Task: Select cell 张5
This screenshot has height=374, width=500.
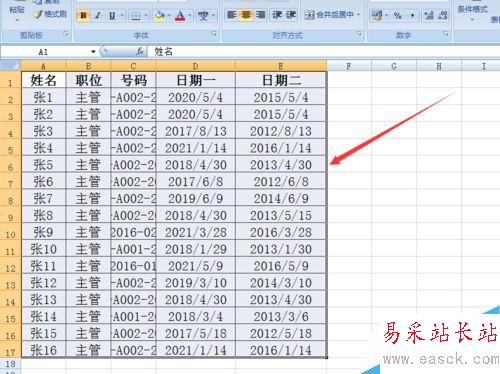Action: click(44, 165)
